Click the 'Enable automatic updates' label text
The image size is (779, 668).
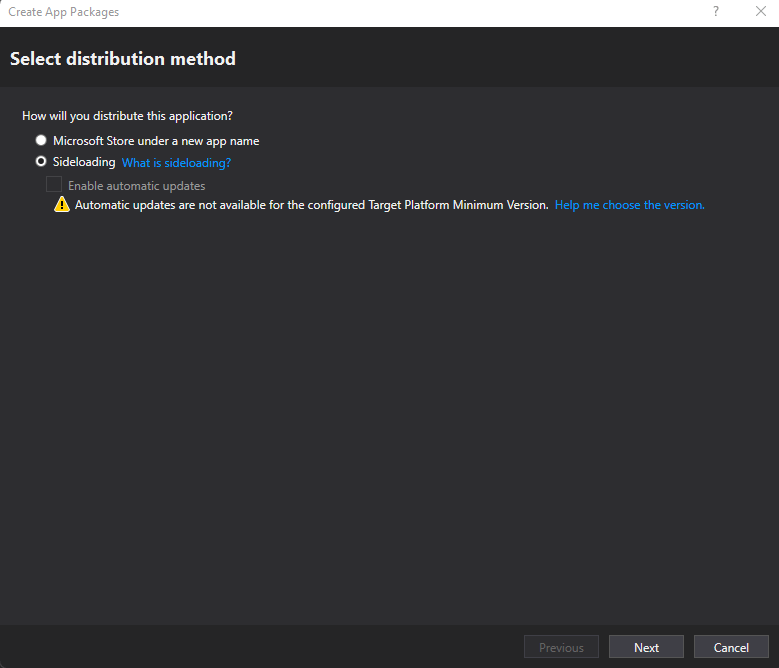[136, 186]
